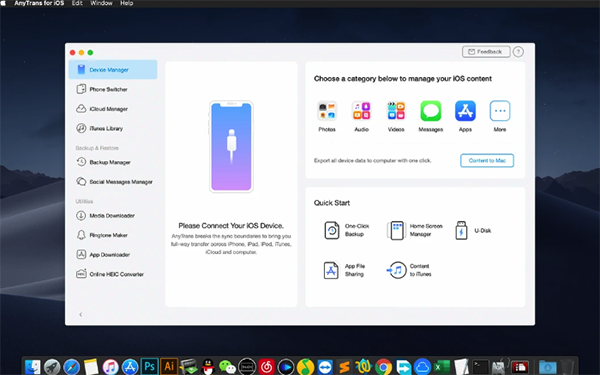Start One-Click Backup

(x=346, y=230)
